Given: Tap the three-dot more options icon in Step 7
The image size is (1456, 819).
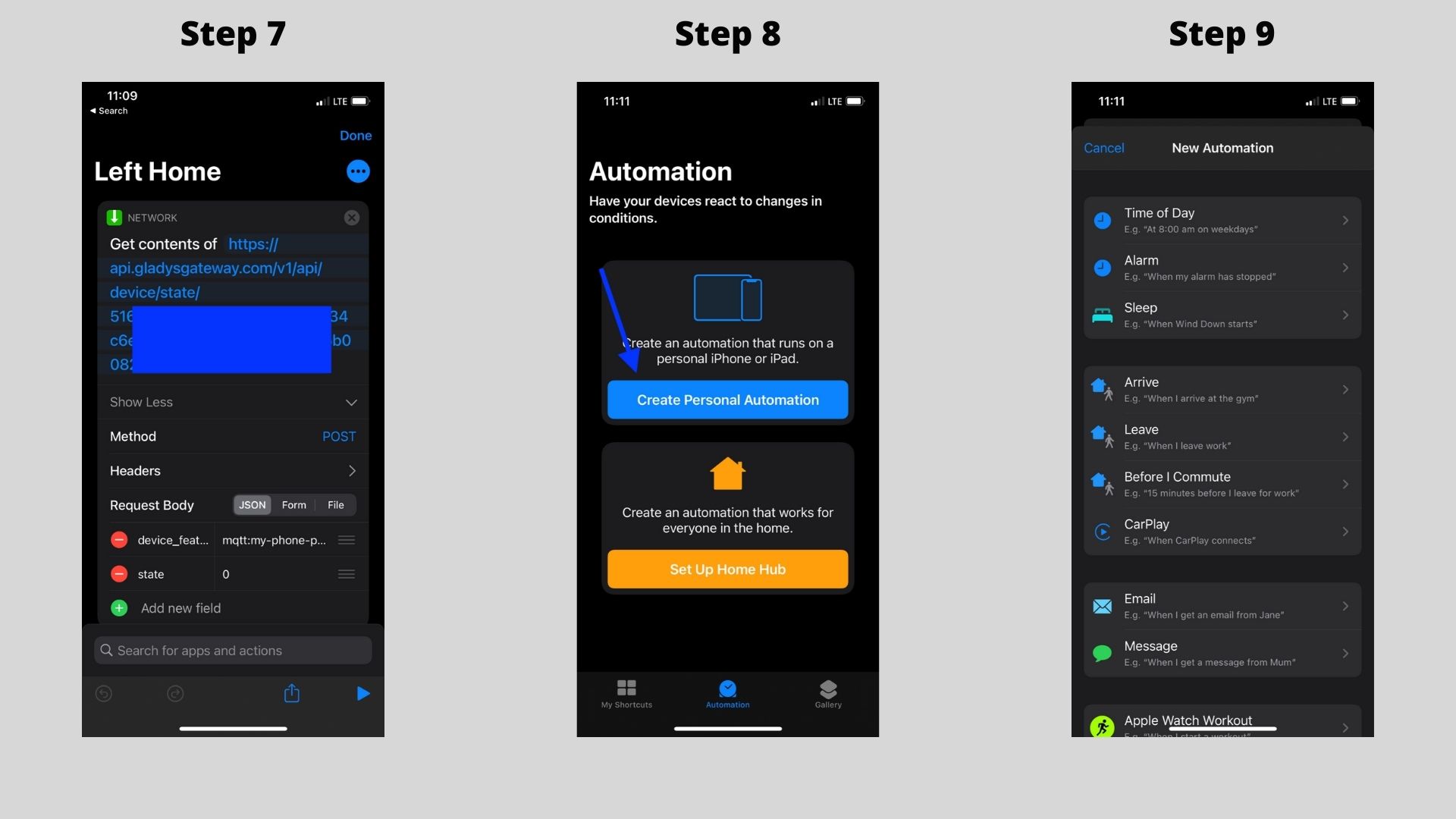Looking at the screenshot, I should pos(357,171).
